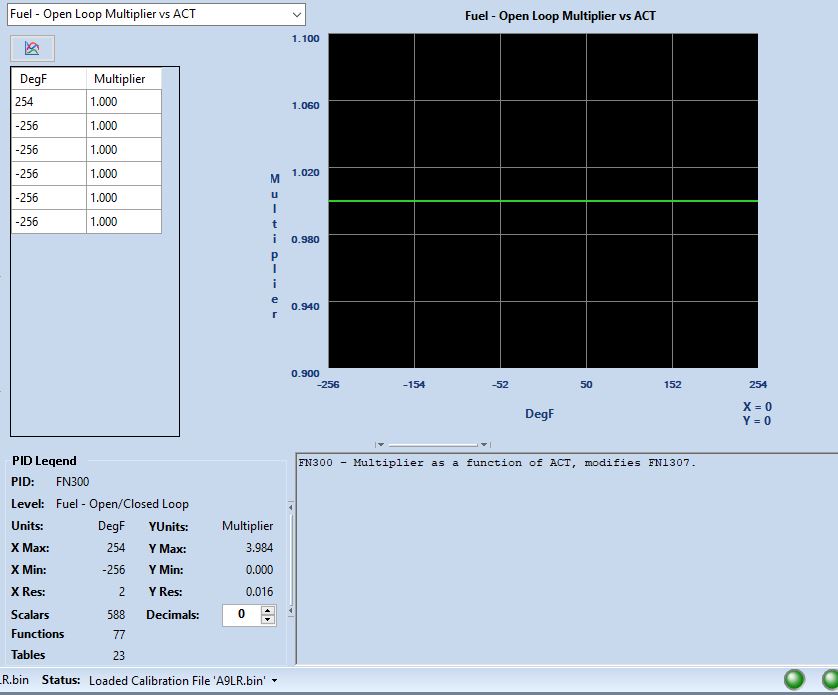Click the graph chart icon button
Screen dimensions: 838x695
32,49
